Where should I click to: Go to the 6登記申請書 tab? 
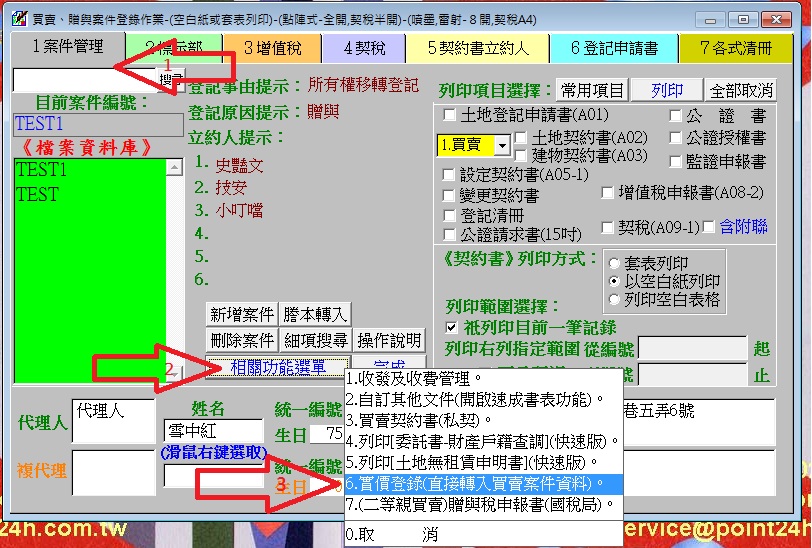coord(614,47)
